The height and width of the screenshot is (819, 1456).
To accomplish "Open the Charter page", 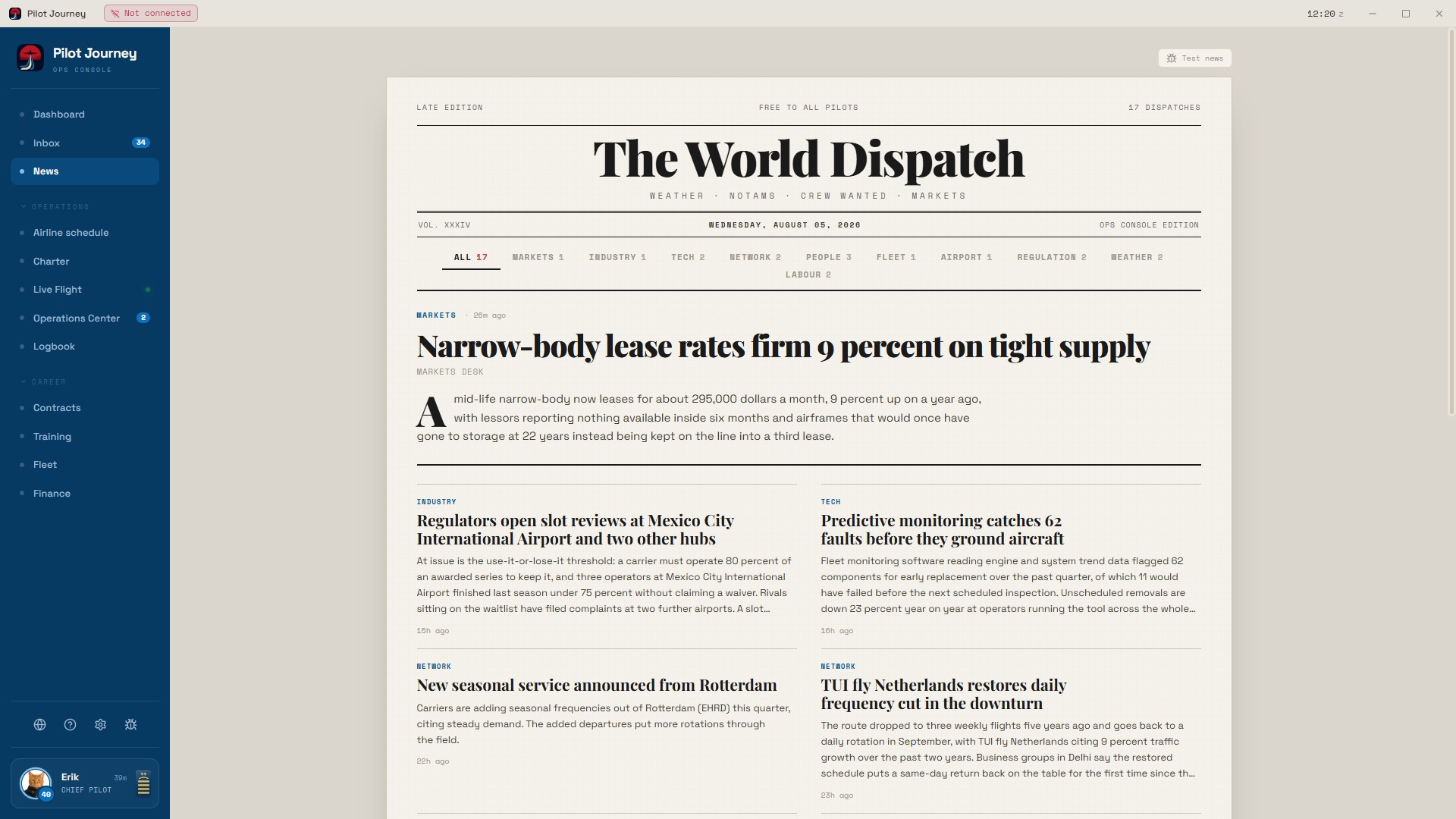I will (x=85, y=262).
